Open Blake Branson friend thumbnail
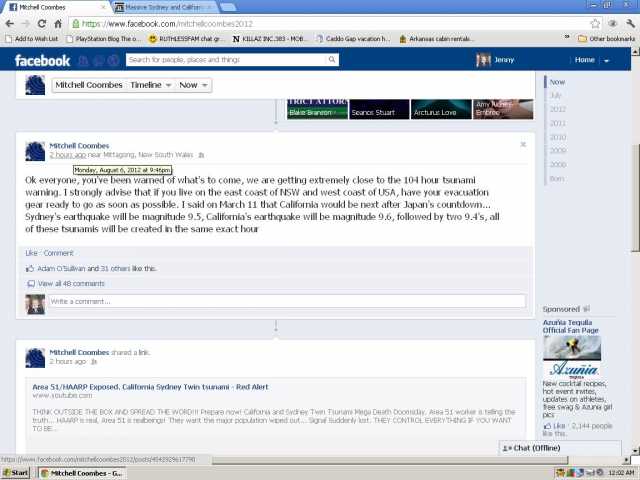Image resolution: width=640 pixels, height=480 pixels. point(317,109)
